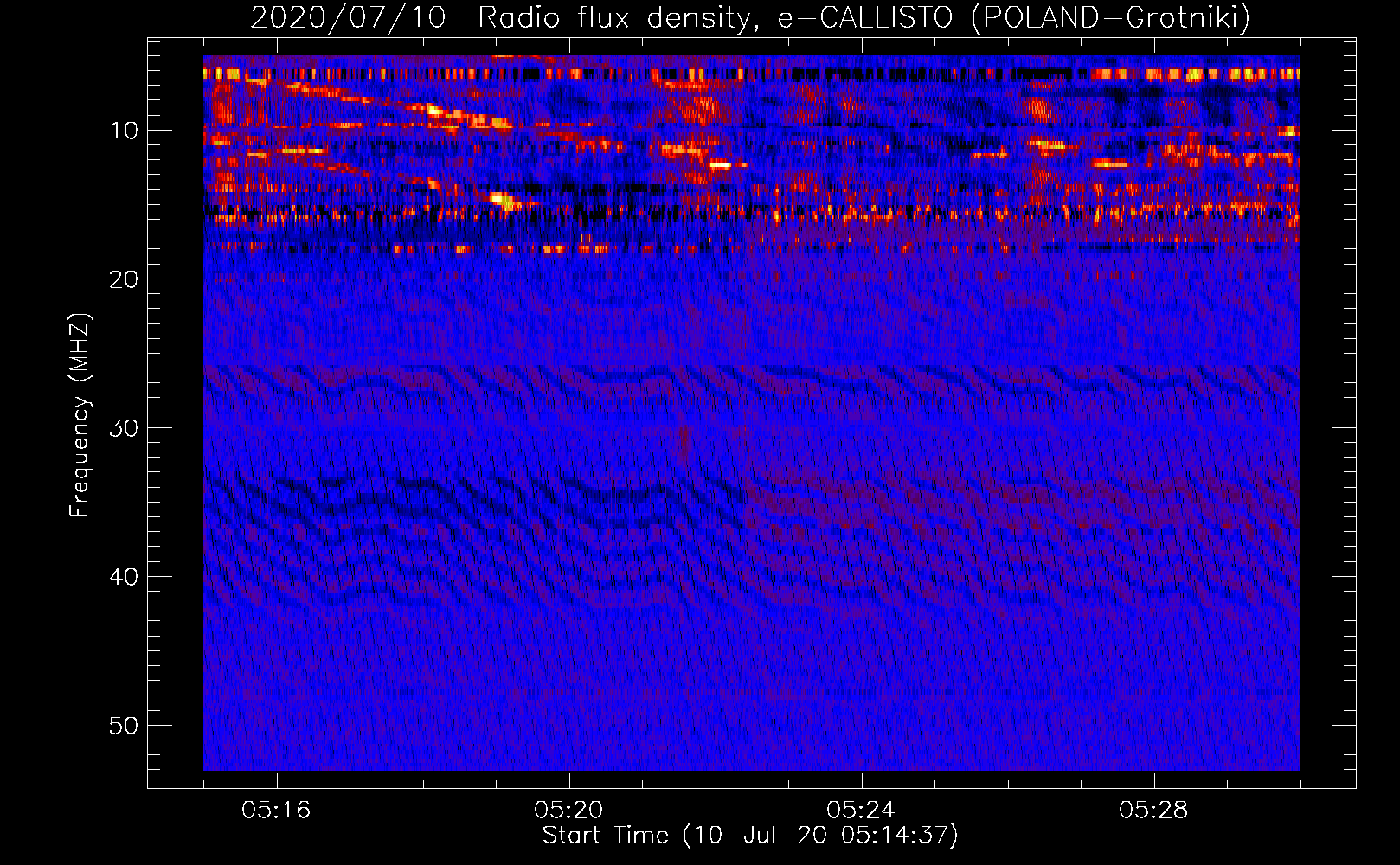Click the 05:20 time tick label
The image size is (1400, 865).
568,811
